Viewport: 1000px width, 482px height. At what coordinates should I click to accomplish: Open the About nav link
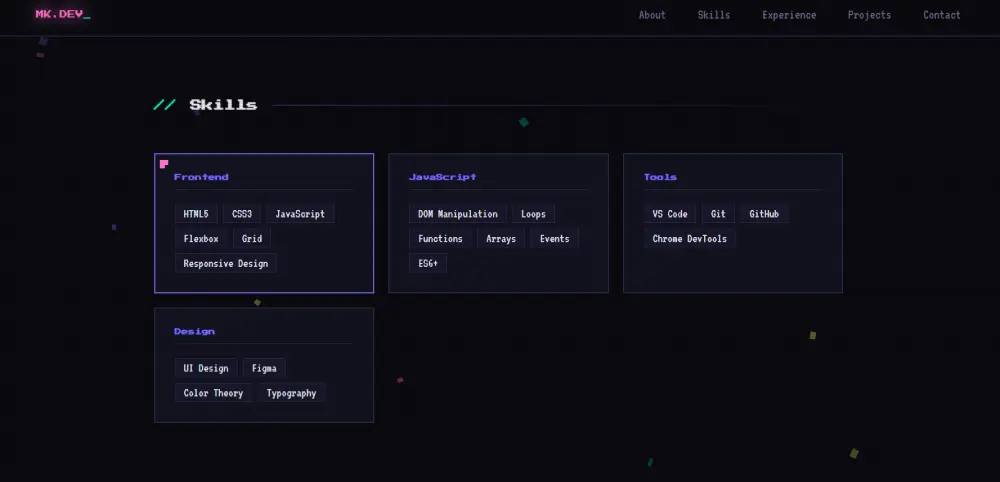click(x=652, y=15)
